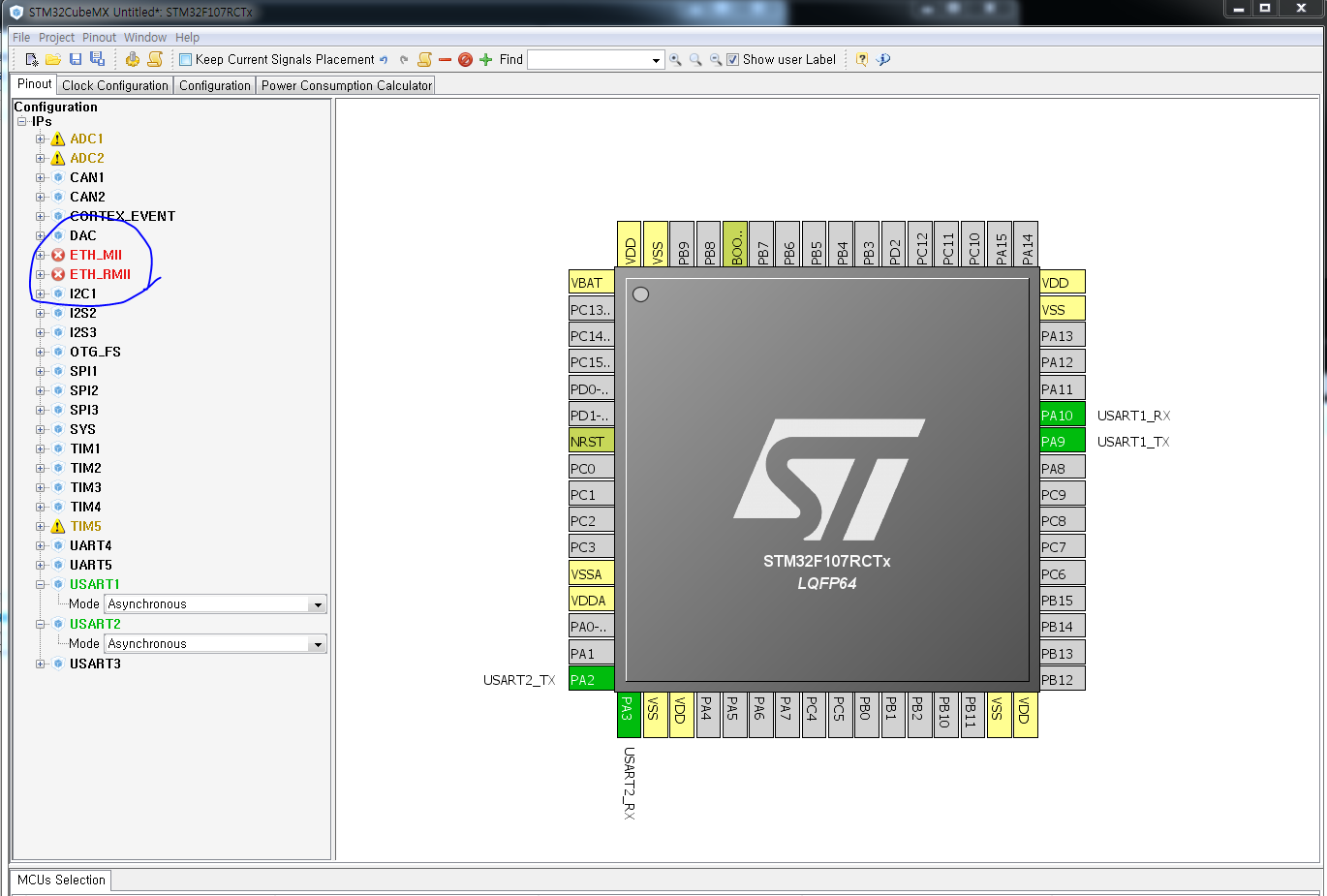The image size is (1327, 896).
Task: Click pin PA10 on the chip
Action: tap(1062, 415)
